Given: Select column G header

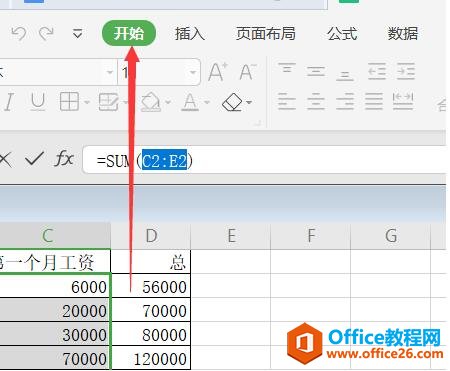Looking at the screenshot, I should [391, 236].
